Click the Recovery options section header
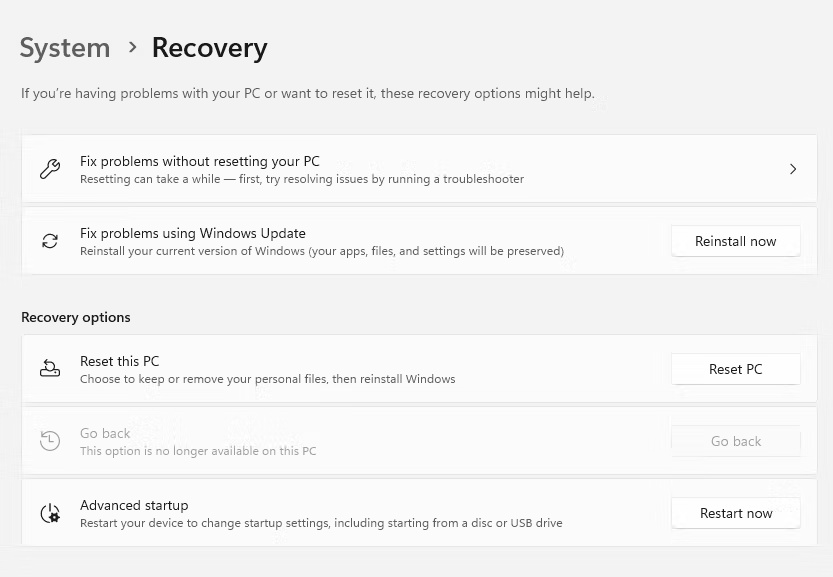The image size is (833, 577). coord(76,317)
